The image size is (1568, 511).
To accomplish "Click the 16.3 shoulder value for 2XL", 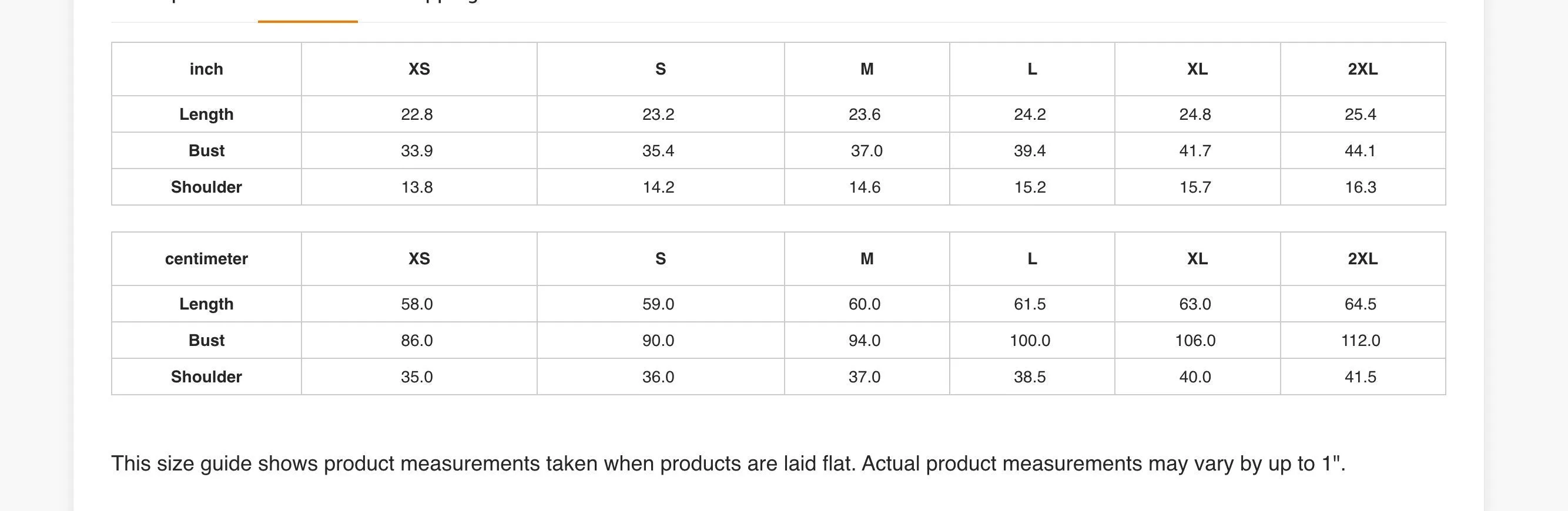I will (1361, 187).
